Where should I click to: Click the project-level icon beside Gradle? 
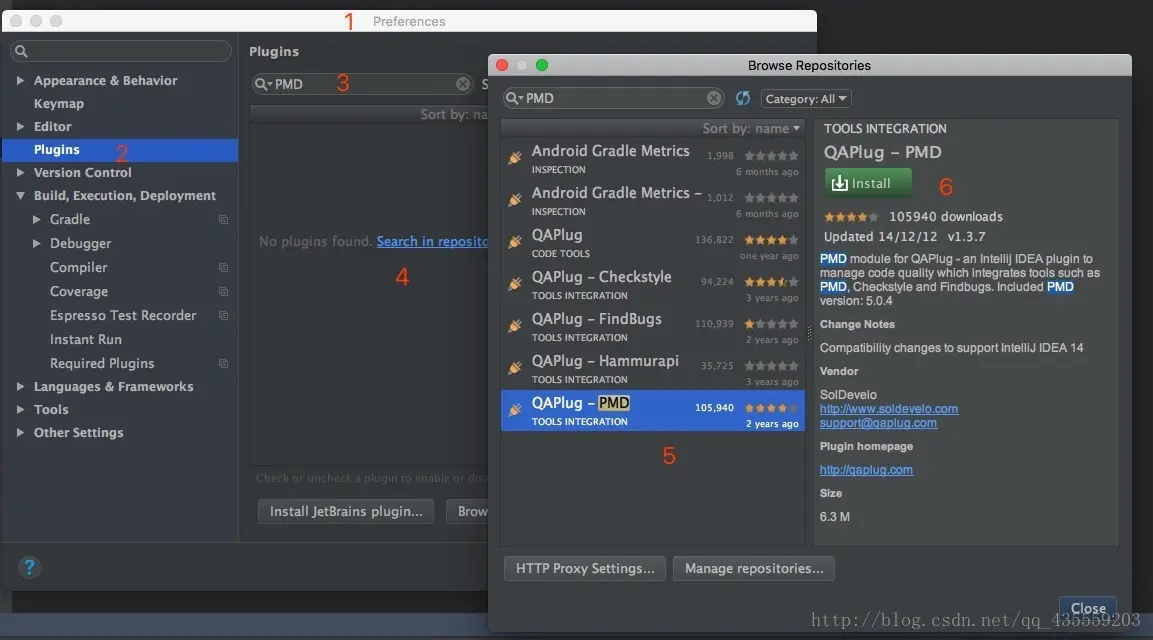click(x=223, y=219)
